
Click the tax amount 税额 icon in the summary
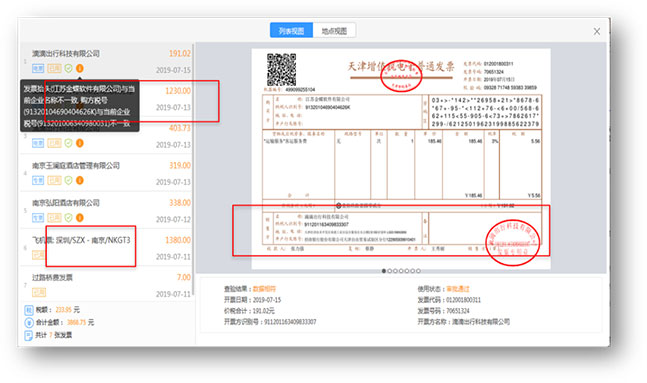[28, 310]
